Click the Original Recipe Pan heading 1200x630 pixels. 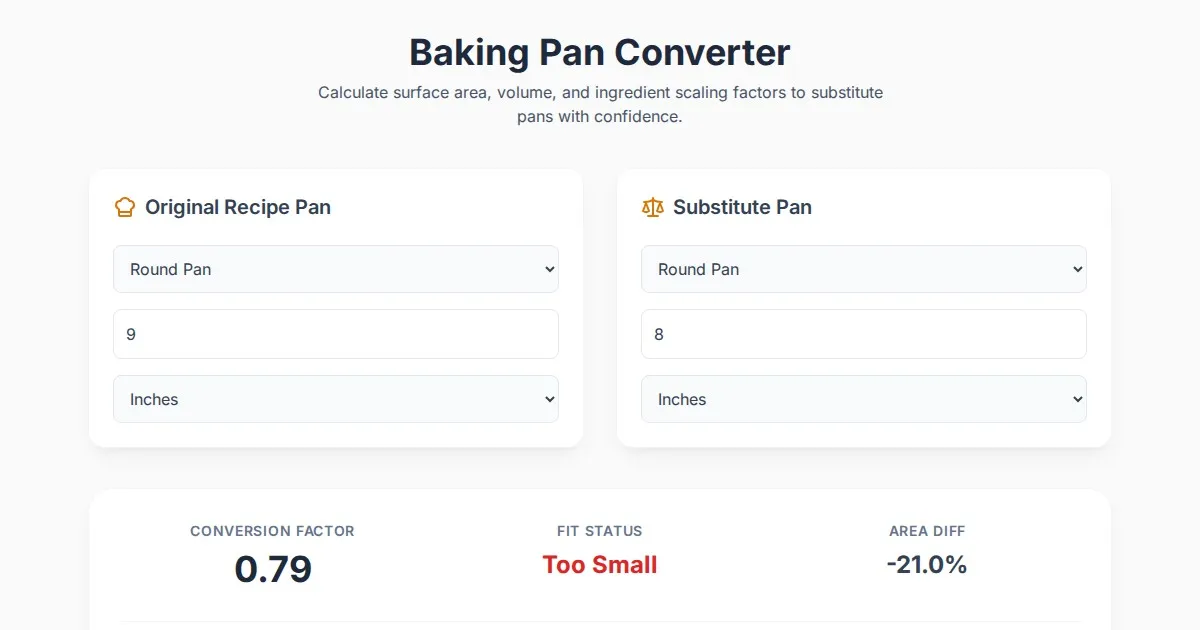238,207
